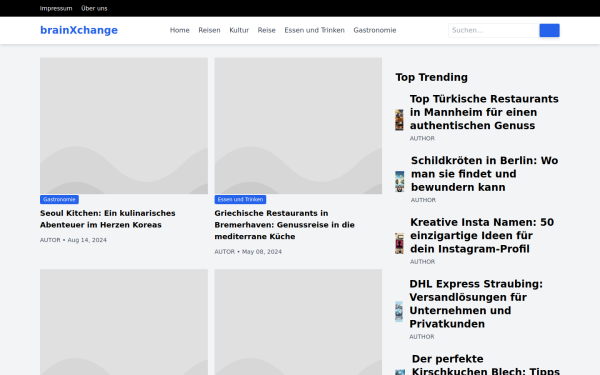Open the Über uns link

click(x=94, y=8)
